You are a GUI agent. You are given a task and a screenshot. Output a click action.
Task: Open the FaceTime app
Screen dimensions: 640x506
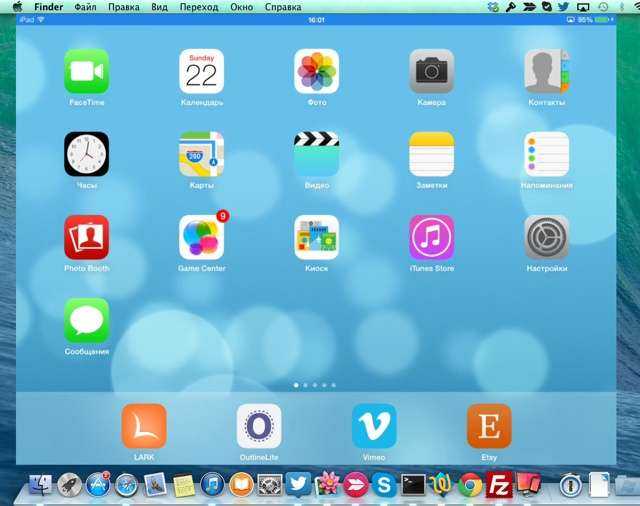pyautogui.click(x=87, y=71)
